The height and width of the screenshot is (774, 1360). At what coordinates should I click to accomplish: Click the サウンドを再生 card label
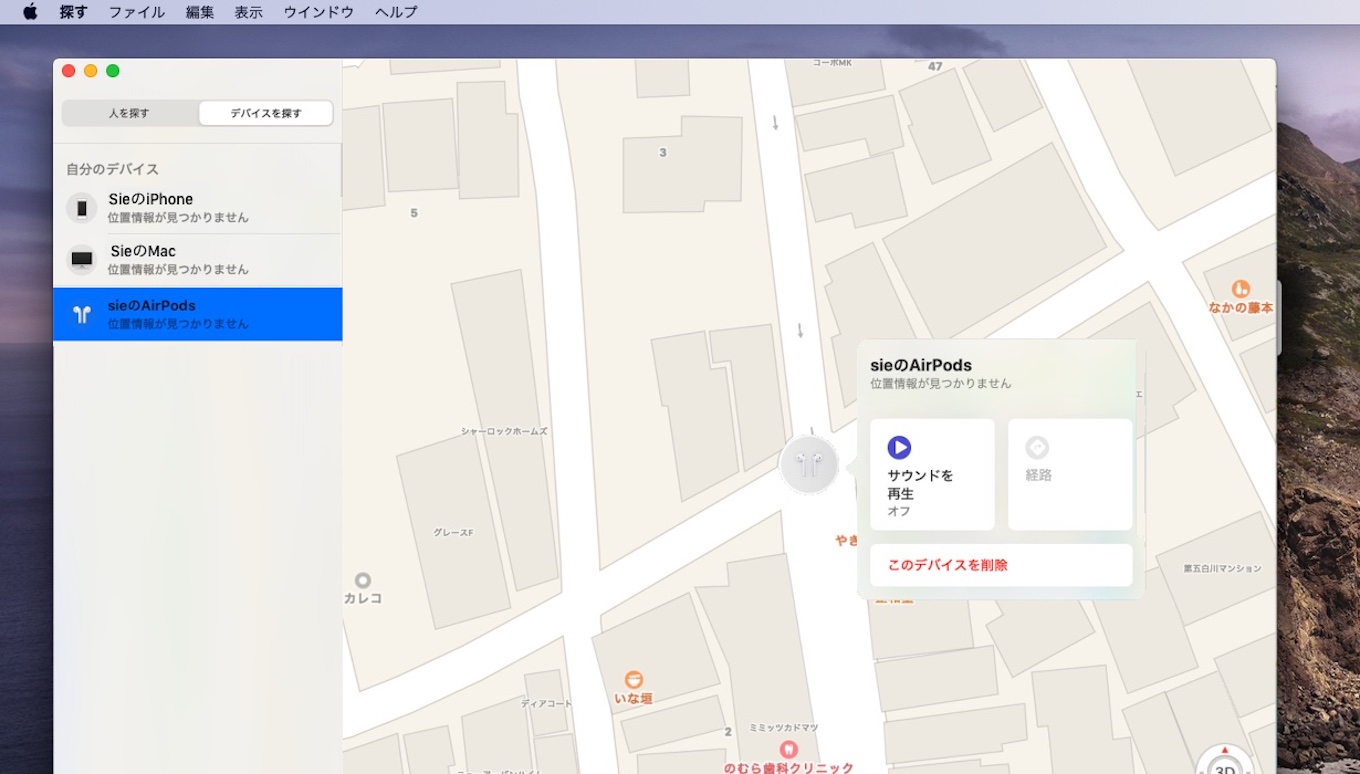tap(920, 484)
